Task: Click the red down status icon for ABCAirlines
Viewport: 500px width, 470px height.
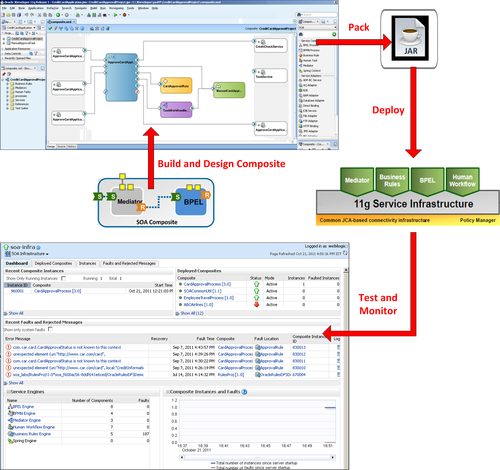Action: [256, 305]
